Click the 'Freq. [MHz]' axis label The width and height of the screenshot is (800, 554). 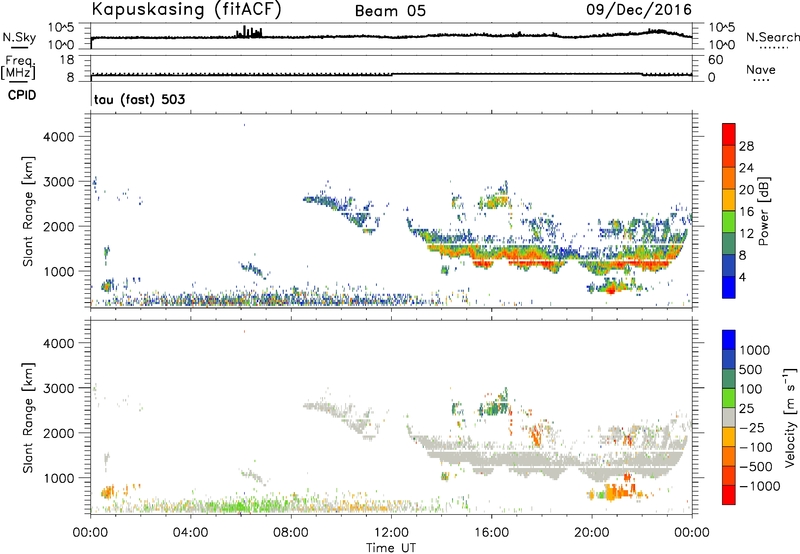tap(18, 68)
